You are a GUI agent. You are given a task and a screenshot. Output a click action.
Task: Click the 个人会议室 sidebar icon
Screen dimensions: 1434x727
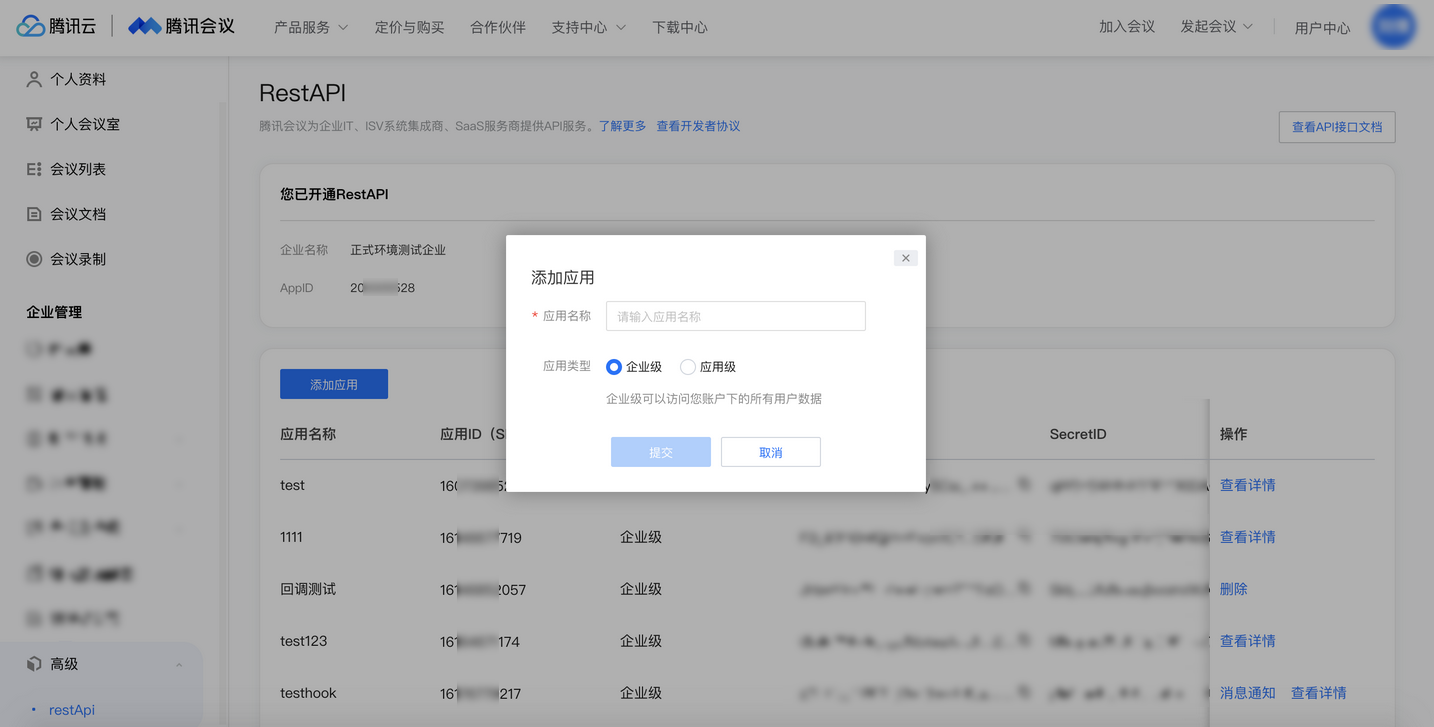tap(34, 124)
